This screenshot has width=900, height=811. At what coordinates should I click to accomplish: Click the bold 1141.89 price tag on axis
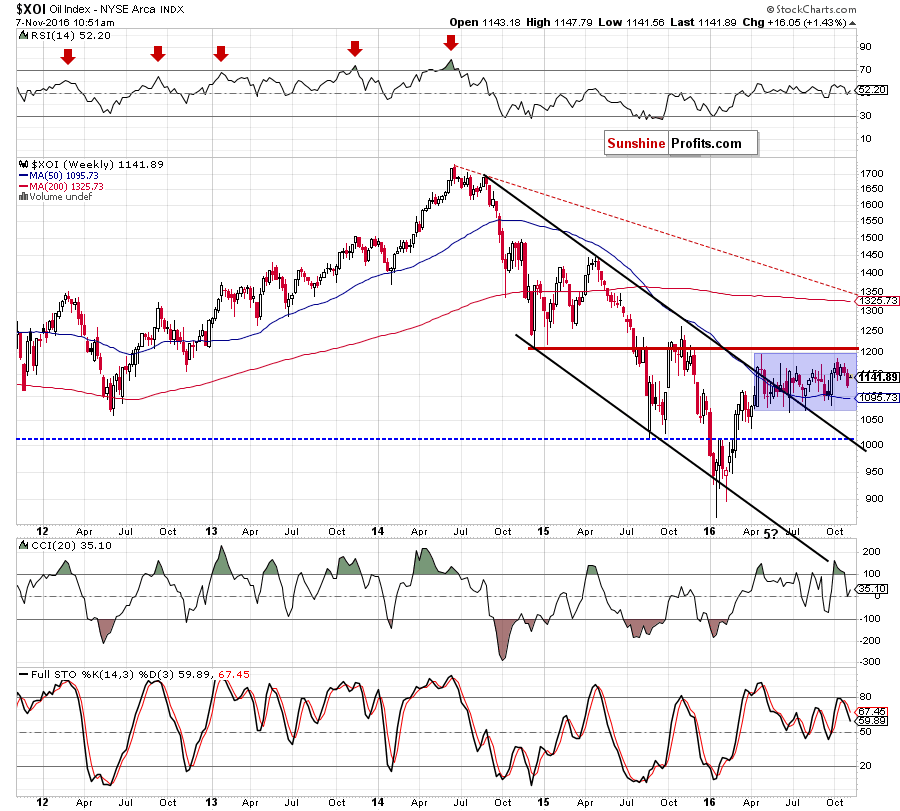point(877,377)
